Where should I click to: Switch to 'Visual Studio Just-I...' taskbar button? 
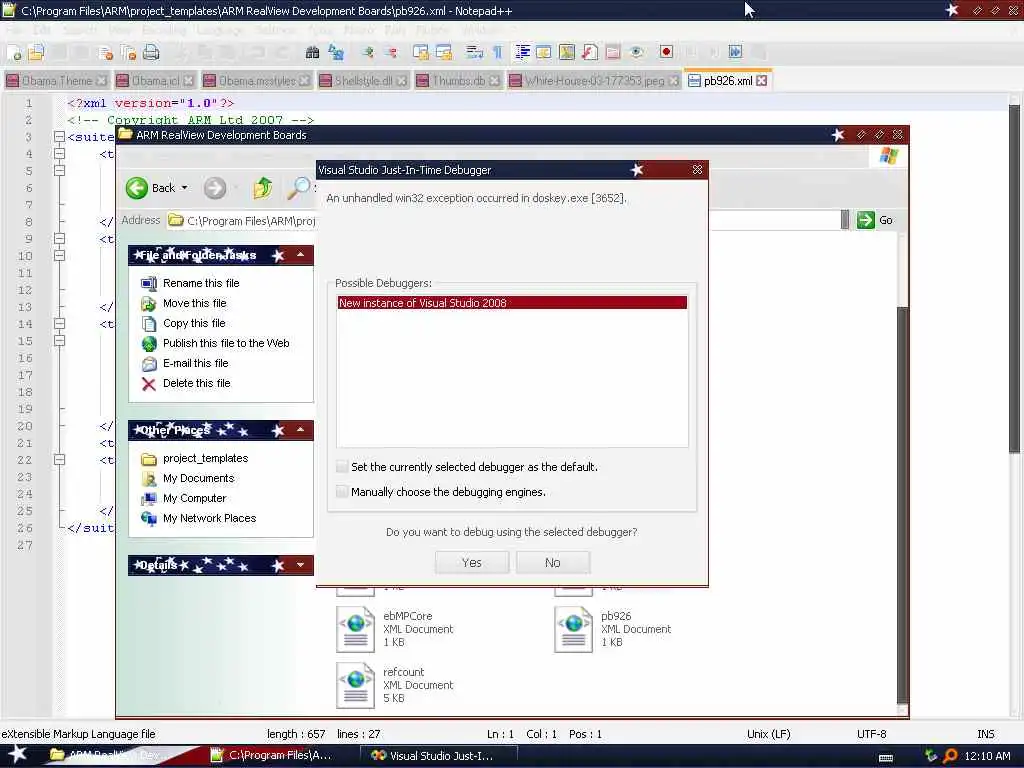coord(439,756)
